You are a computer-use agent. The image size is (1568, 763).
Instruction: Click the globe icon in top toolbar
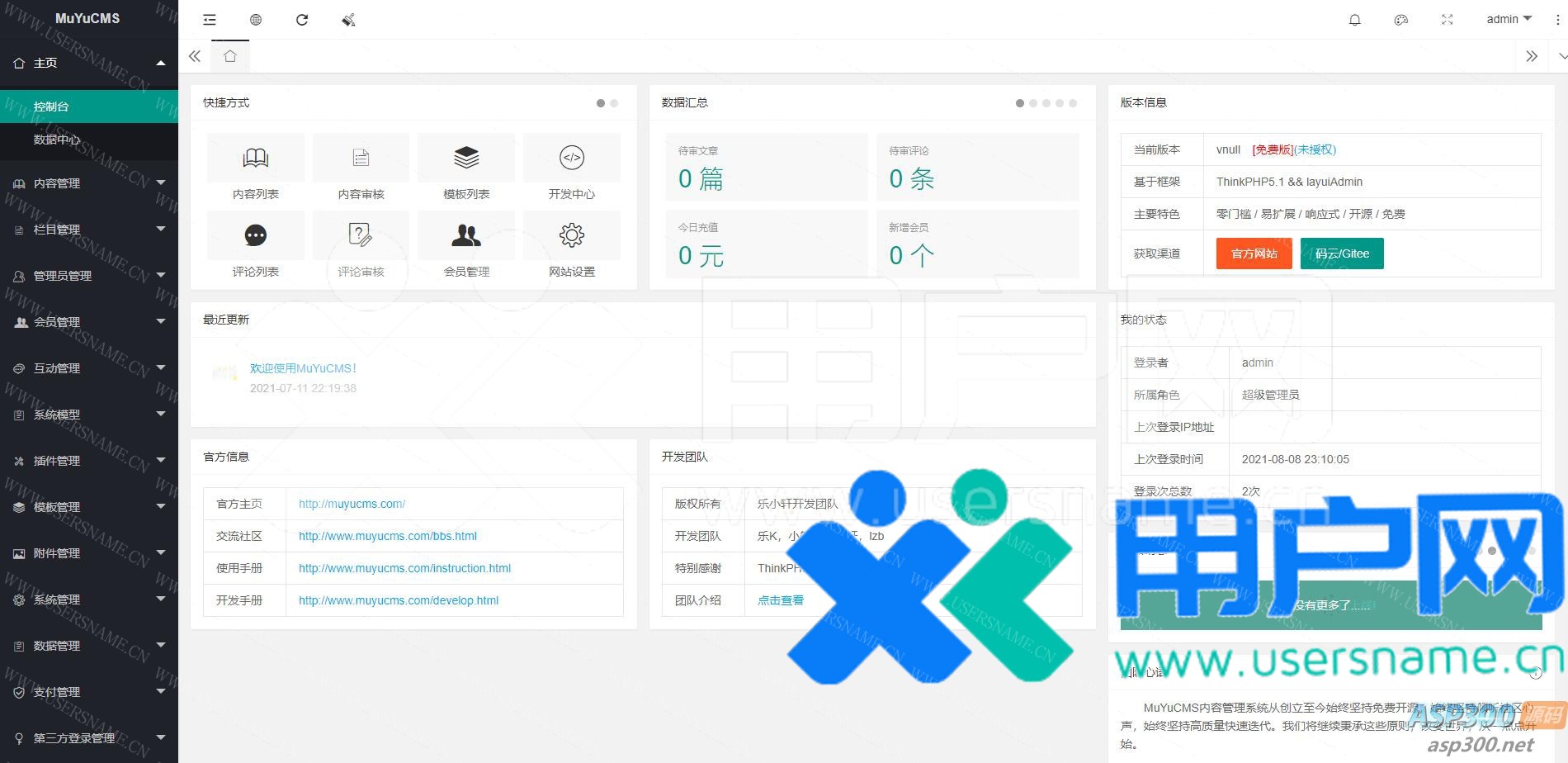pos(256,20)
